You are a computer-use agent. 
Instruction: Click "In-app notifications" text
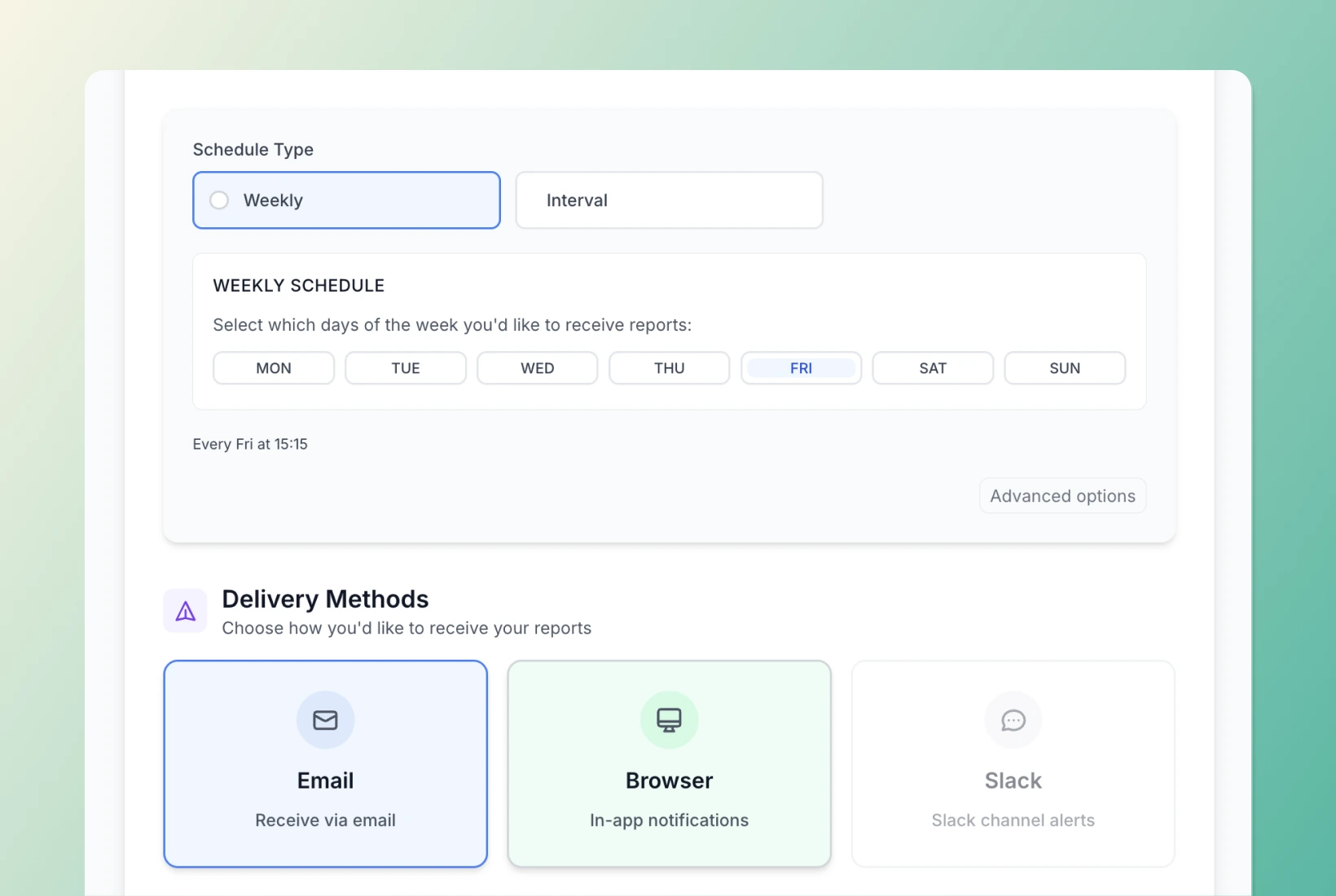pyautogui.click(x=669, y=820)
